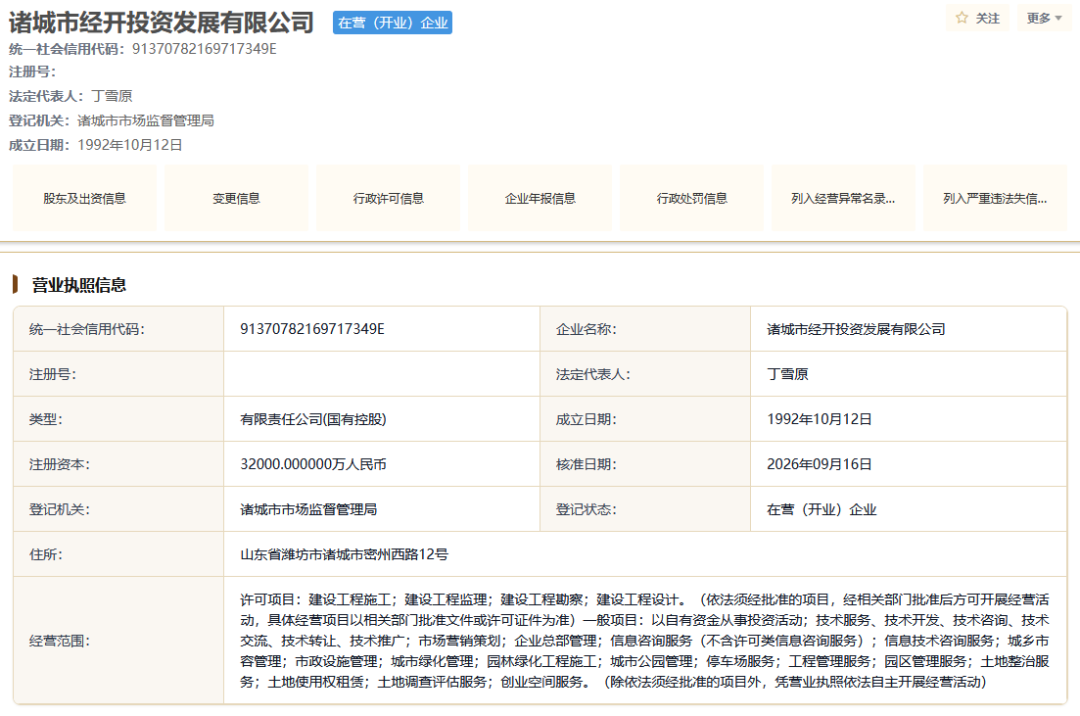
Task: Click header registration authority 诸城市市场监督管理局
Action: 145,121
